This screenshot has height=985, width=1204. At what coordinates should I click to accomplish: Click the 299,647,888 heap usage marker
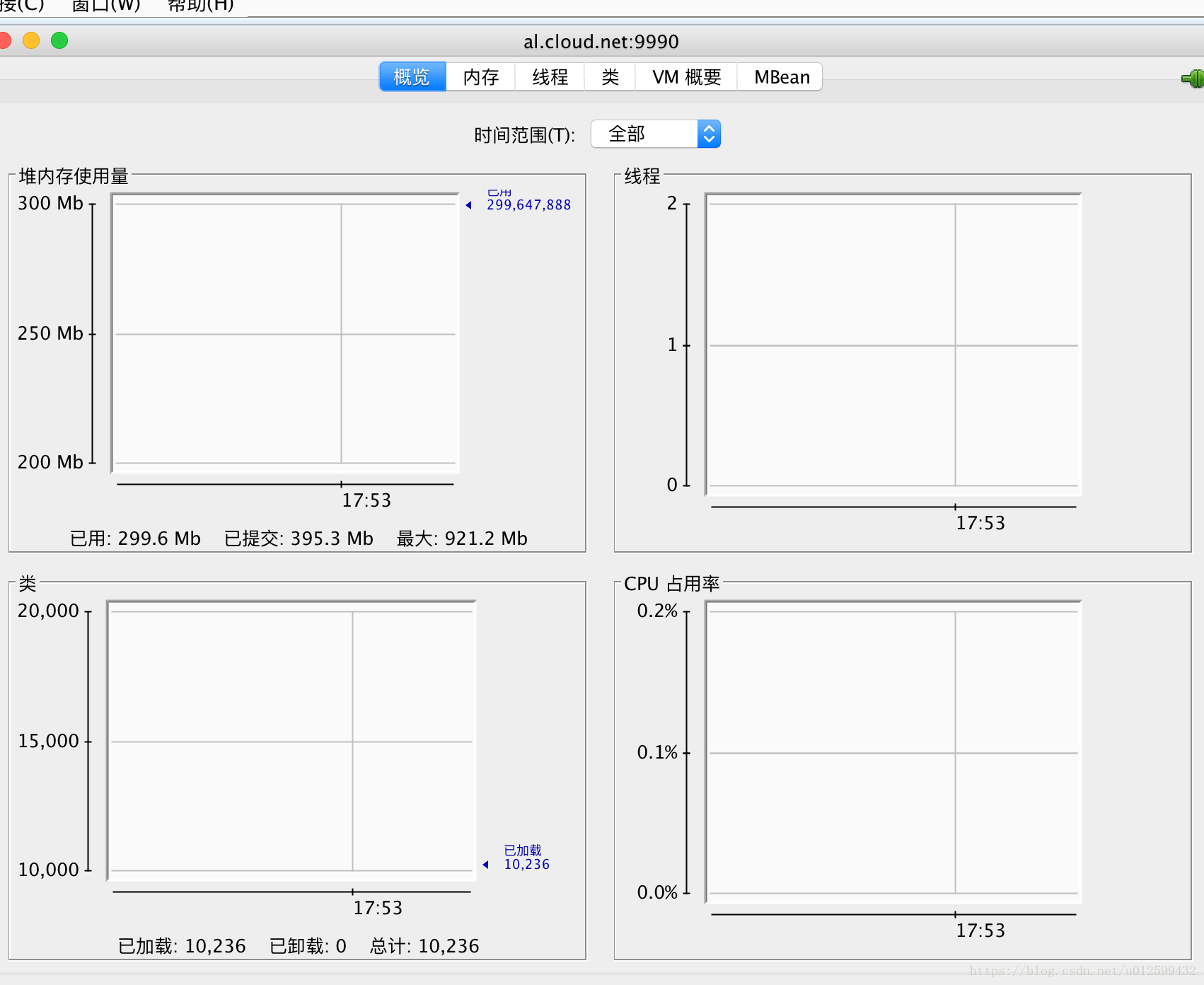[528, 205]
